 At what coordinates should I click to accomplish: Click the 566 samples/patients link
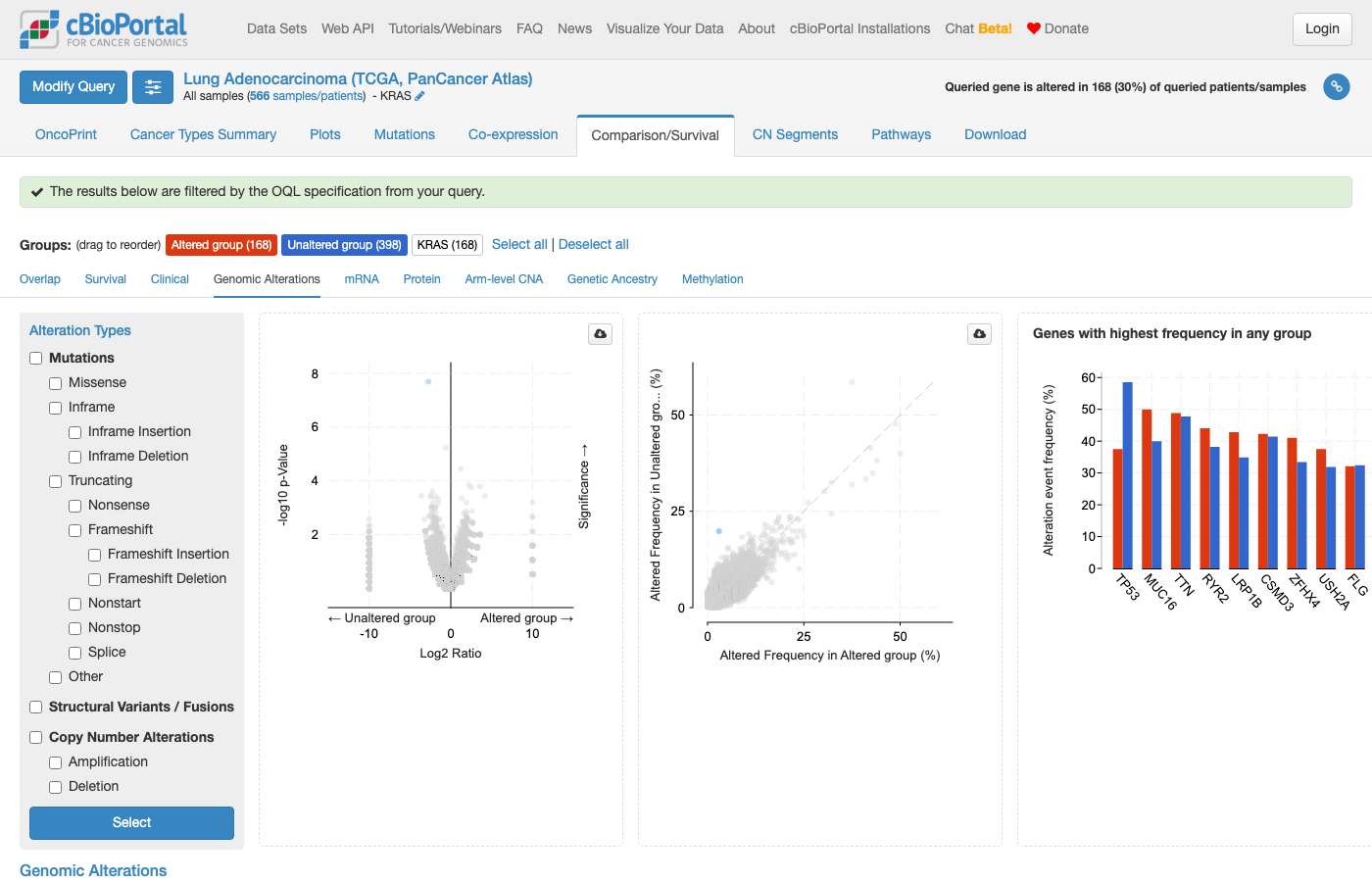coord(307,96)
